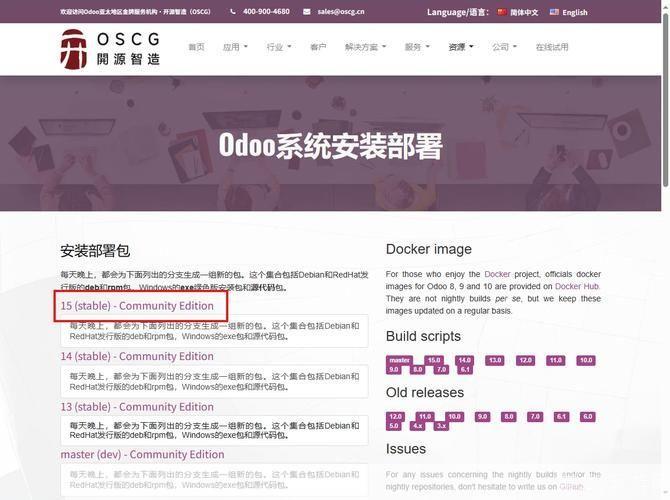
Task: Follow the Docker project link
Action: coord(497,274)
